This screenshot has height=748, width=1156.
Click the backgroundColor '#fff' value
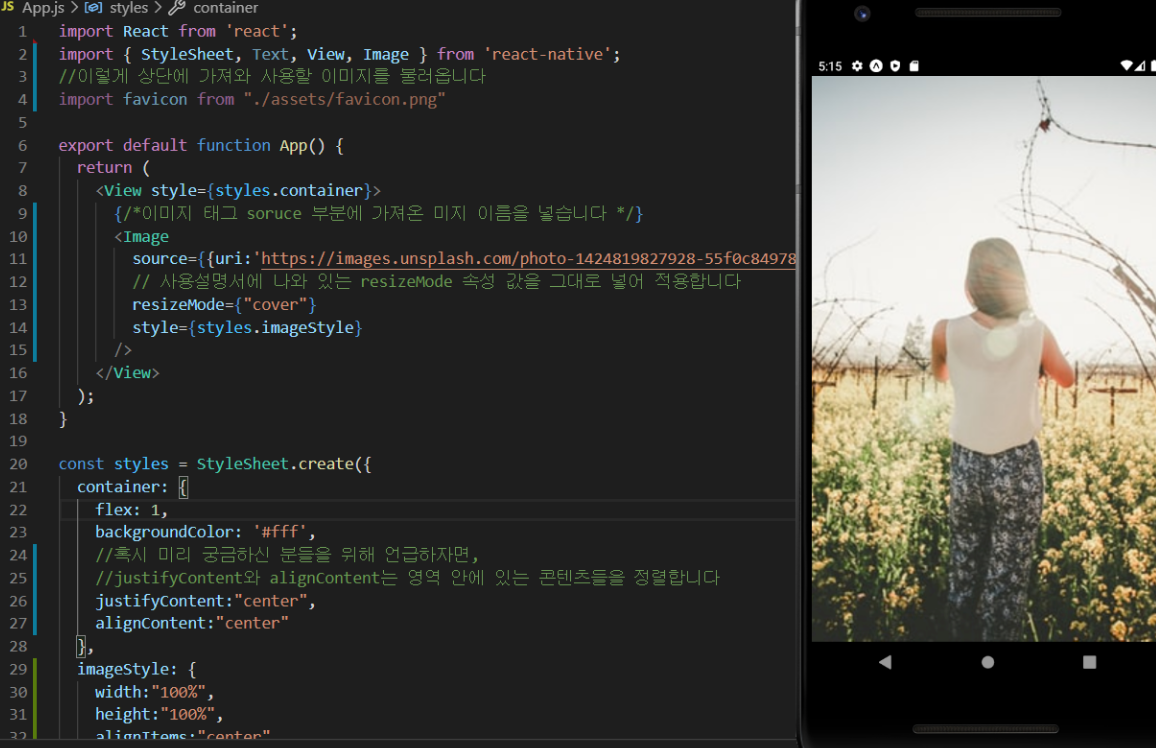pos(280,532)
